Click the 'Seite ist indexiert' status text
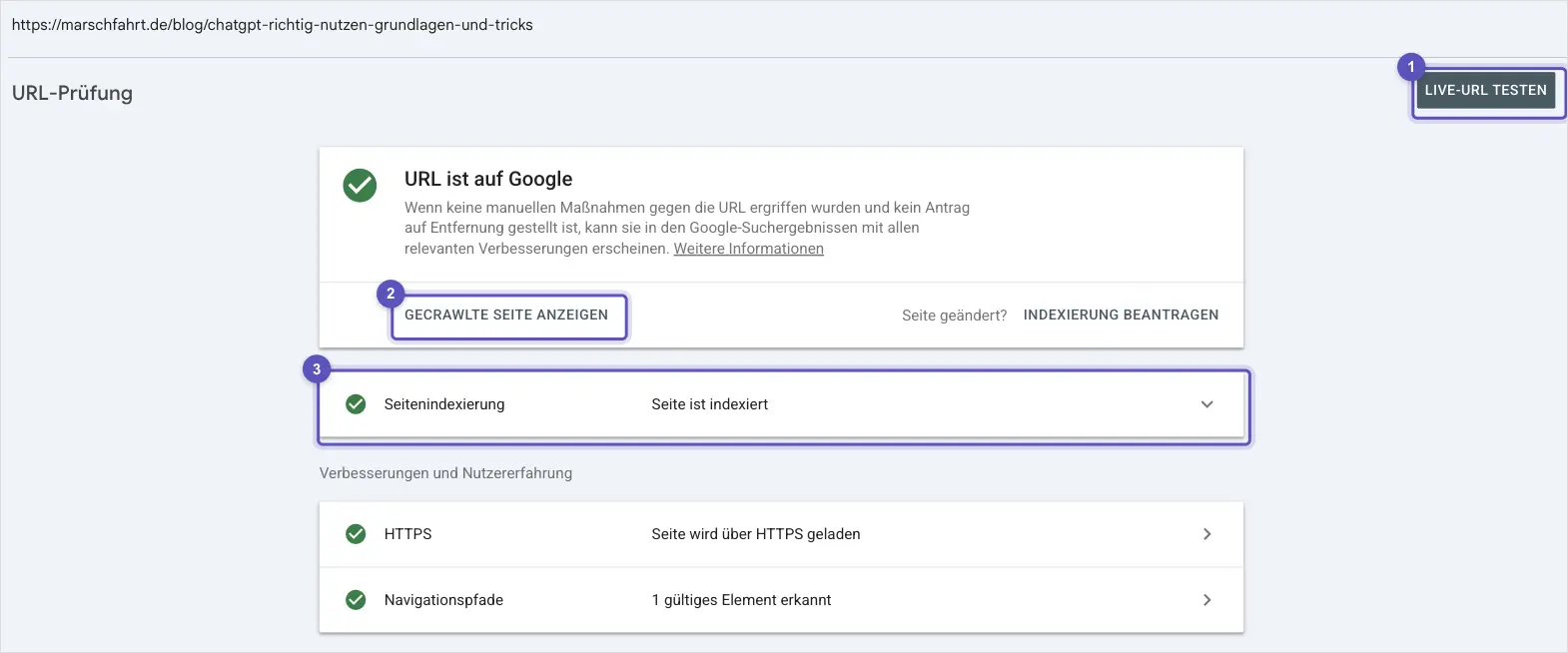Screen dimensions: 1568x653 (710, 404)
